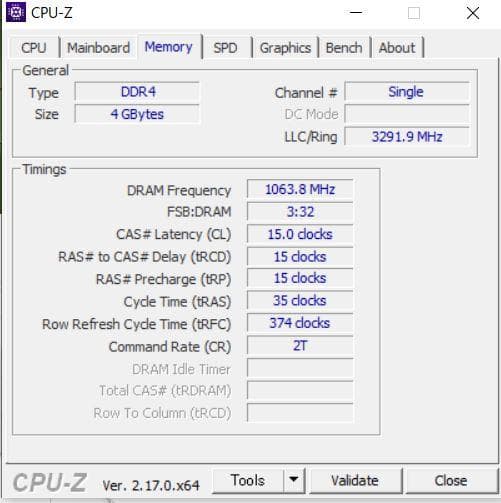
Task: Show the About tab
Action: click(x=397, y=48)
